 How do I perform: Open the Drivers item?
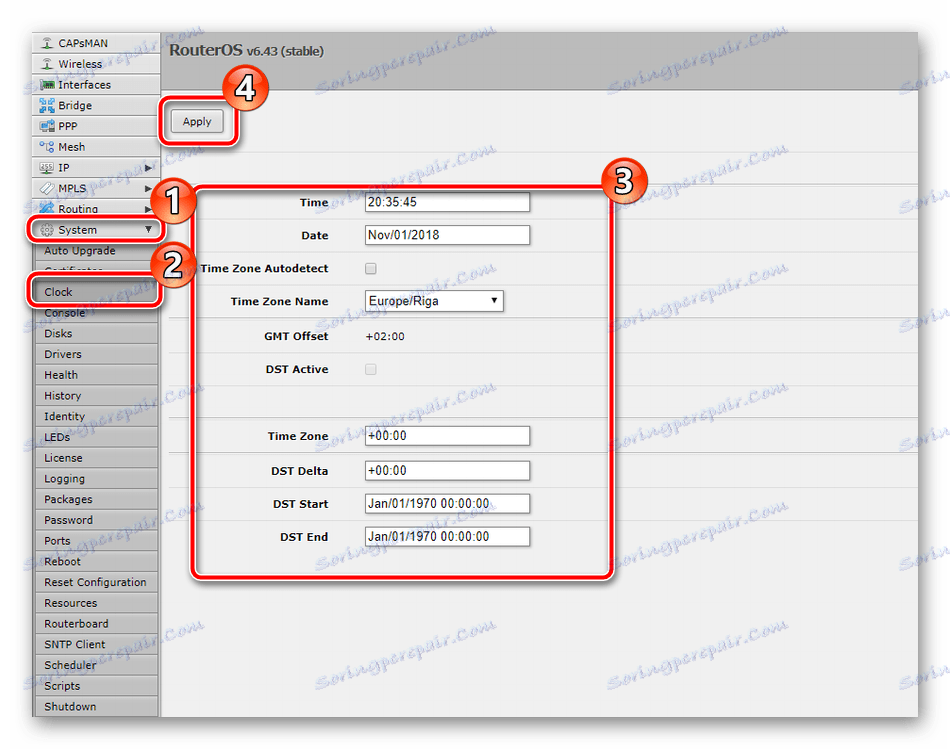[x=97, y=354]
